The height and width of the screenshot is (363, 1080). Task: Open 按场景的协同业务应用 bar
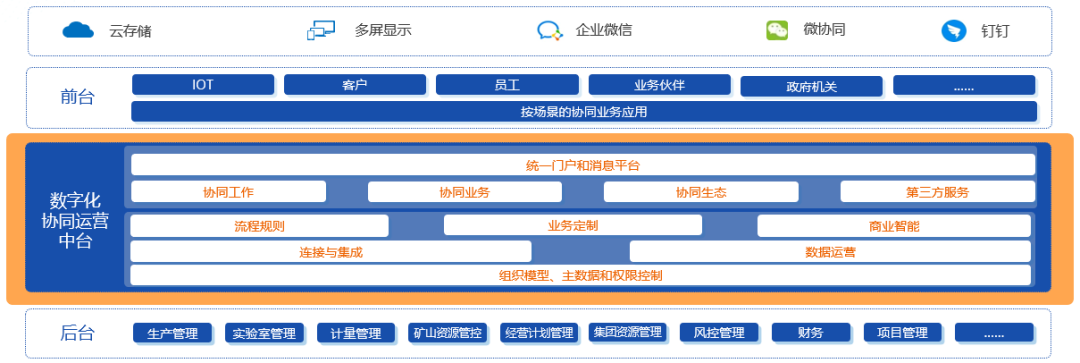point(584,112)
